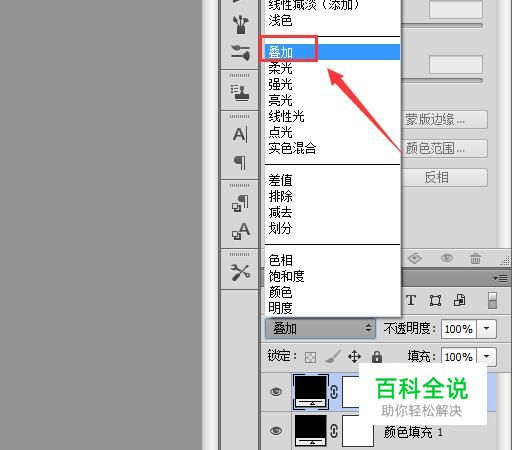Filter layers by type layers (T icon)
The height and width of the screenshot is (450, 512).
(x=411, y=300)
